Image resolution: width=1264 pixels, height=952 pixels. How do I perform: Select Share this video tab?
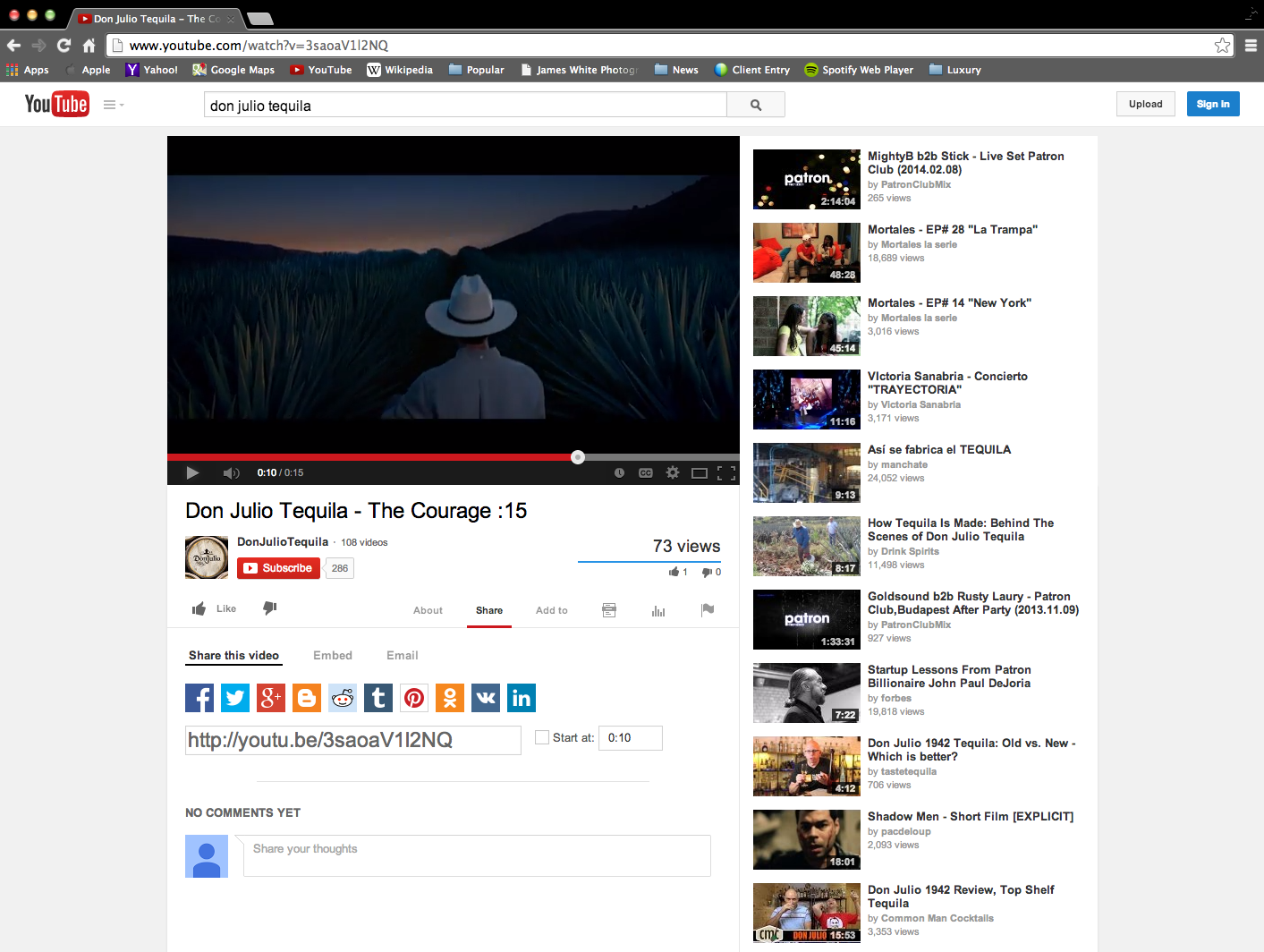234,656
